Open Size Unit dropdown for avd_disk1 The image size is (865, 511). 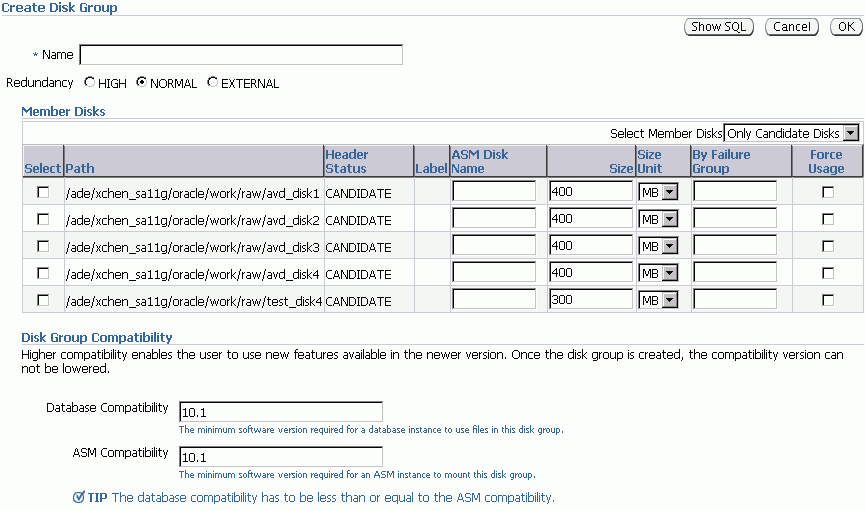658,192
